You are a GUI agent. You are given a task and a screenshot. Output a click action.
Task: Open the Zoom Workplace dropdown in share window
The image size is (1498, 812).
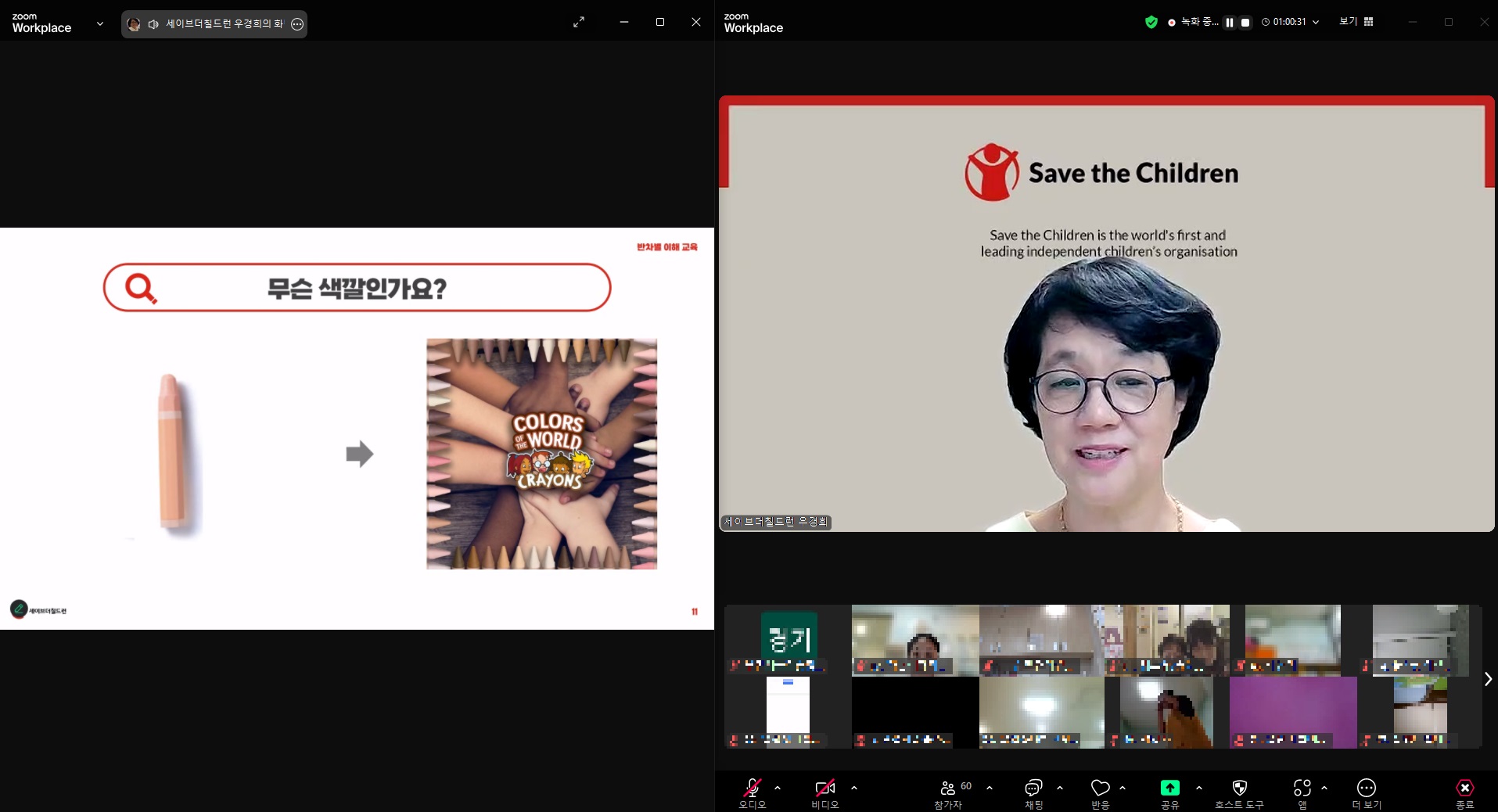coord(100,23)
